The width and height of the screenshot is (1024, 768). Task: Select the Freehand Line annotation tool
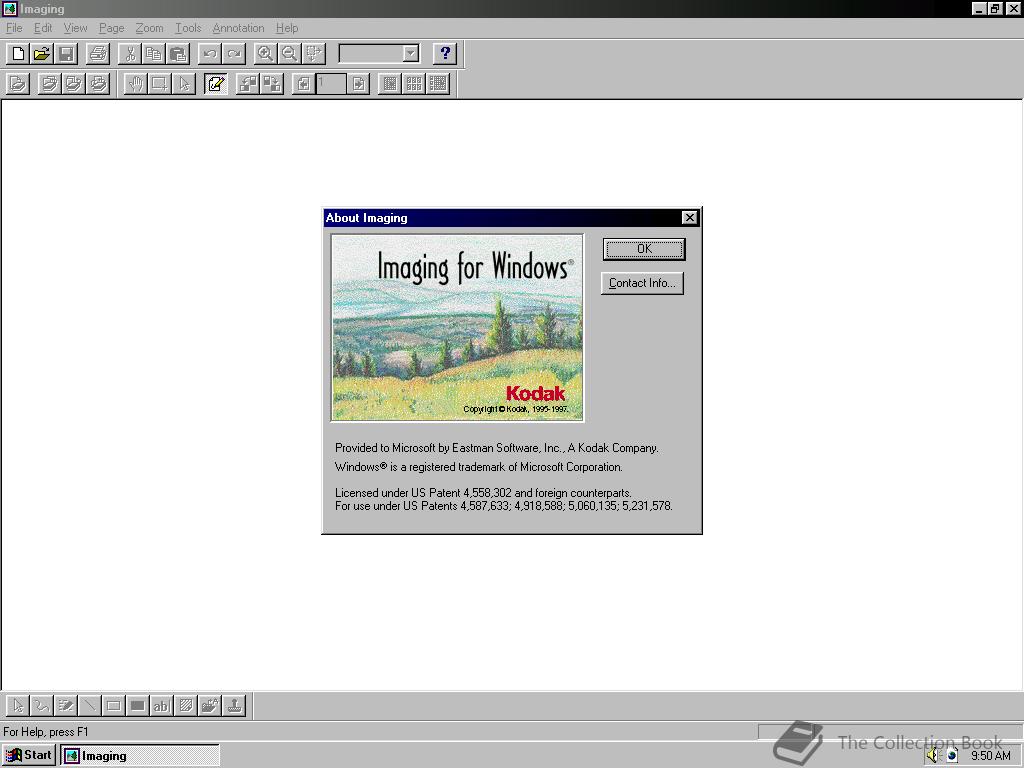(x=42, y=705)
